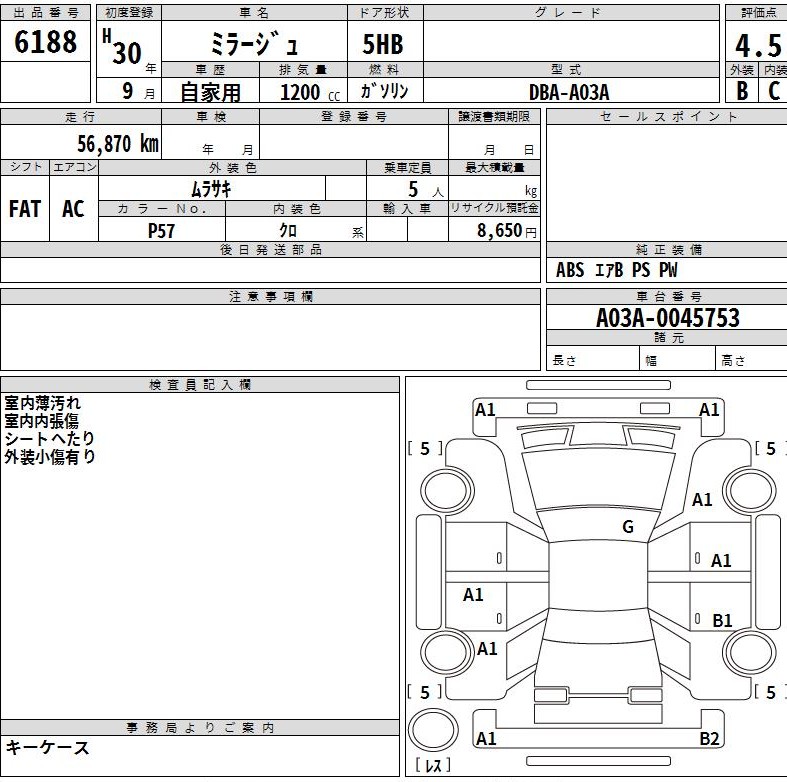Select first registration year H30
The image size is (787, 782).
pyautogui.click(x=122, y=47)
